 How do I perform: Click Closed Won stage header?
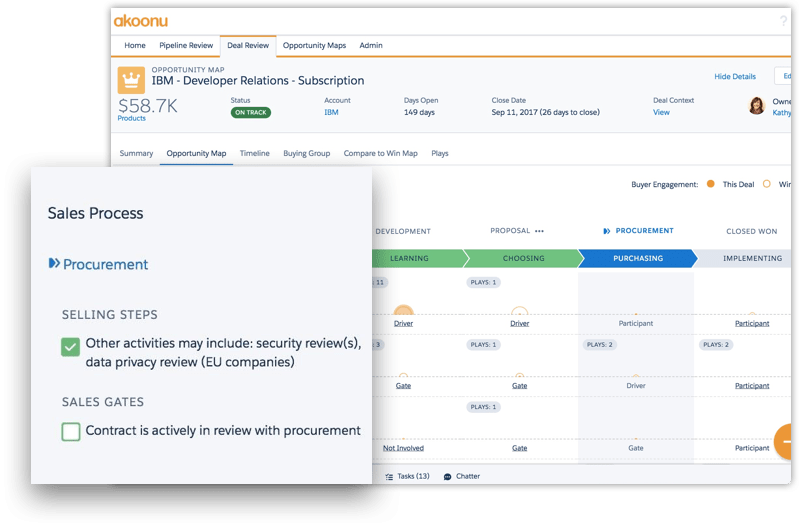pos(752,231)
